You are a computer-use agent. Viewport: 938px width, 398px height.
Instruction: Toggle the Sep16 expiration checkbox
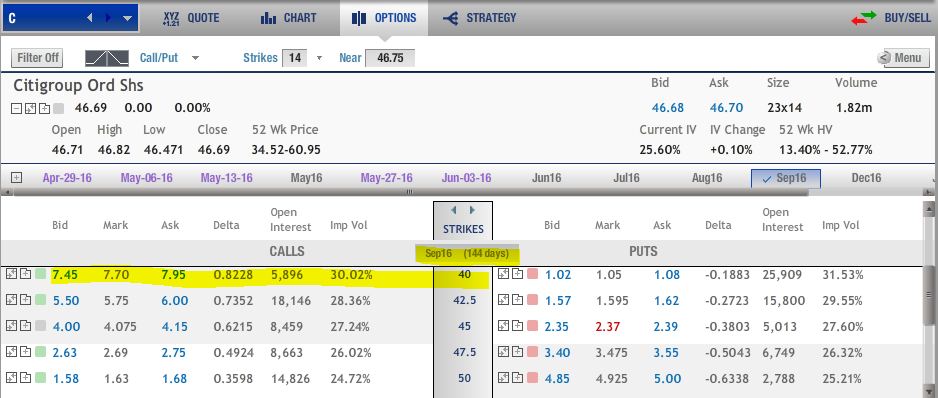[x=766, y=178]
